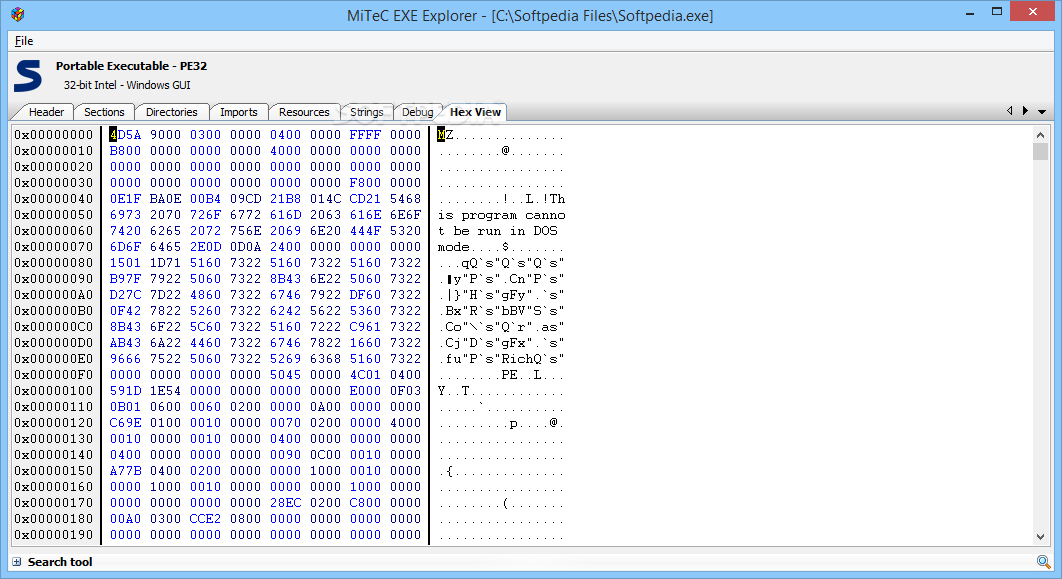Select hex word B800 in row 0x00000010
1062x579 pixels.
(x=125, y=151)
